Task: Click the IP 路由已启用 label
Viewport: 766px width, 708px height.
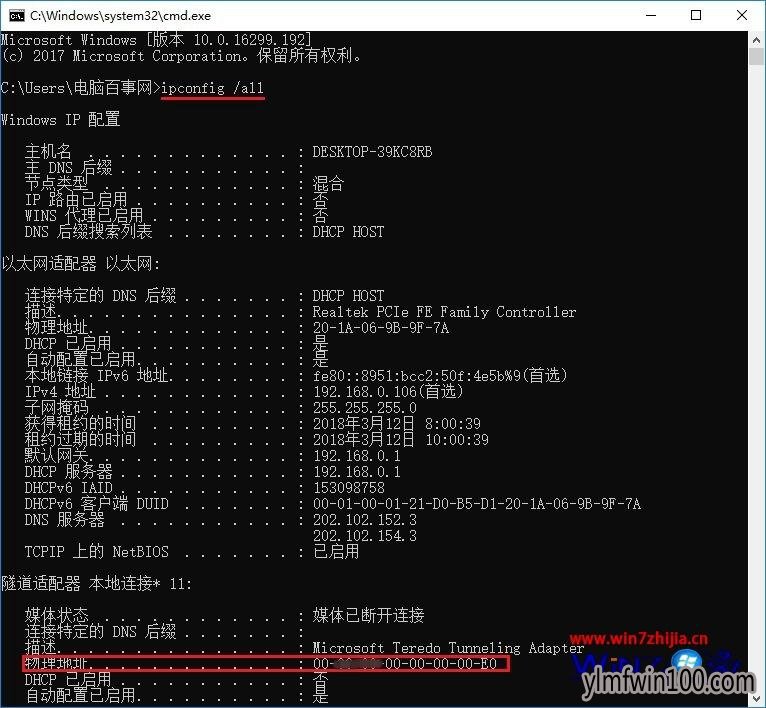Action: click(76, 199)
